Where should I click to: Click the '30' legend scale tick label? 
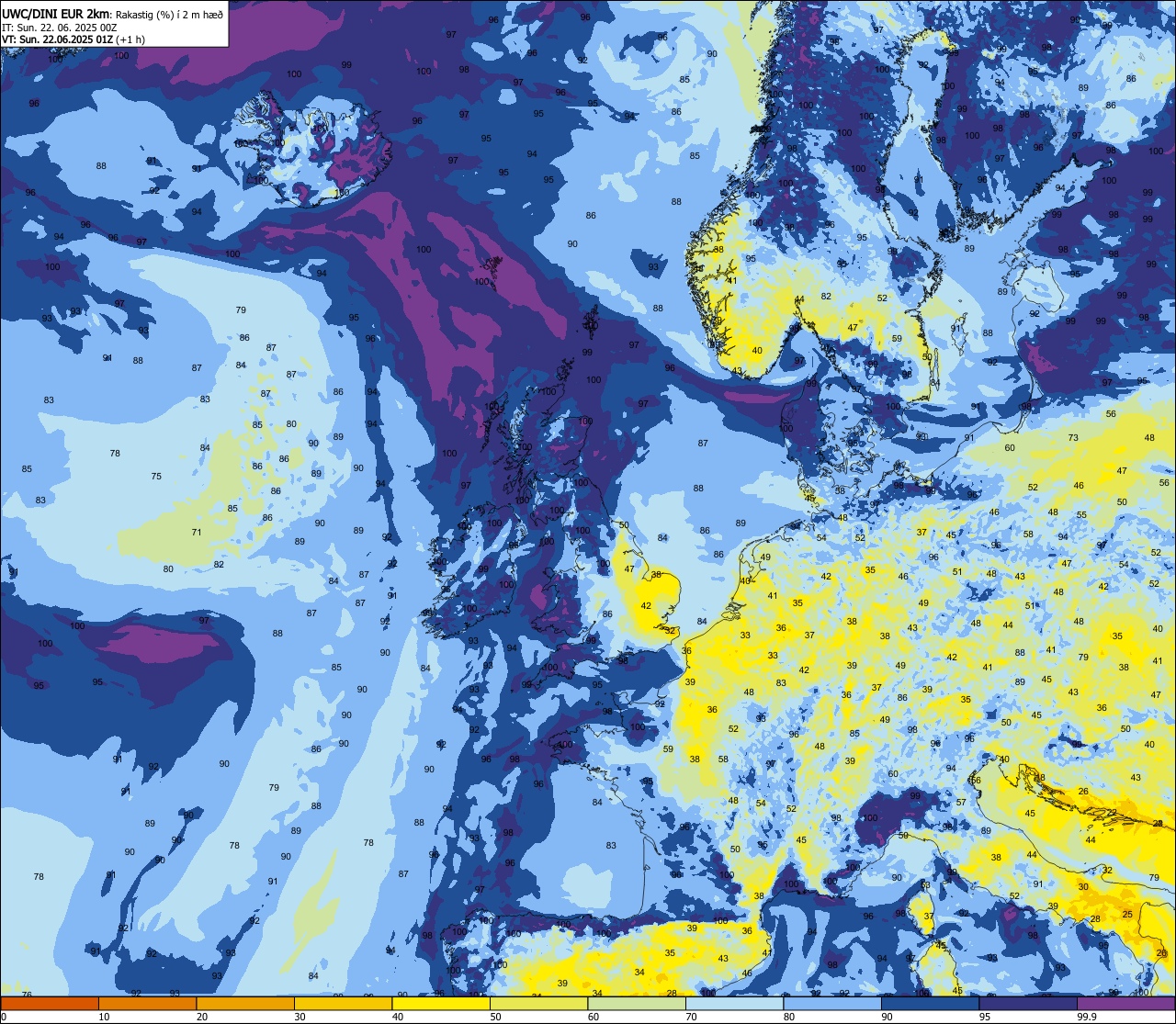[x=300, y=1017]
